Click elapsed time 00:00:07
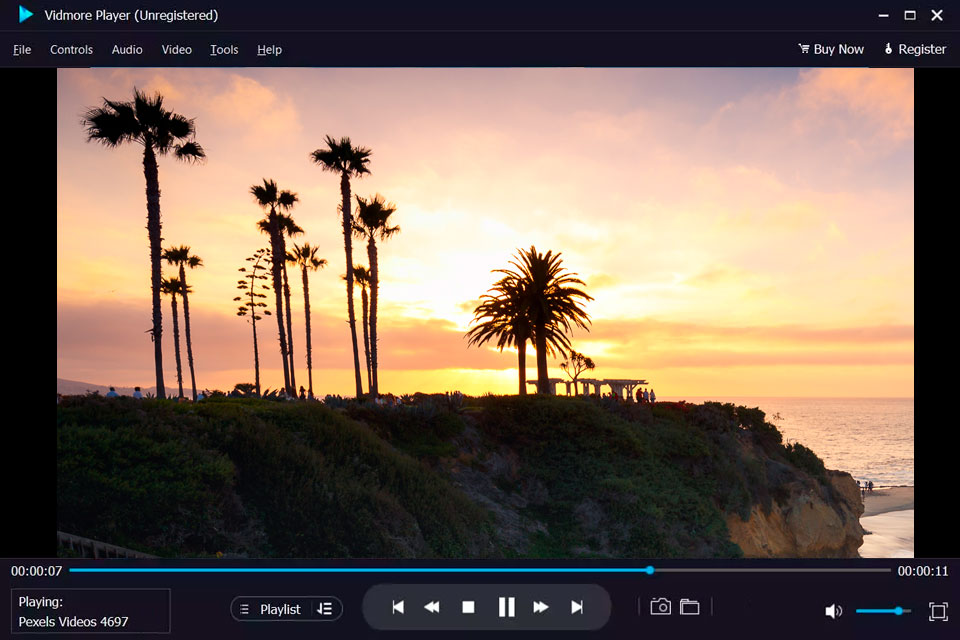 pos(37,571)
